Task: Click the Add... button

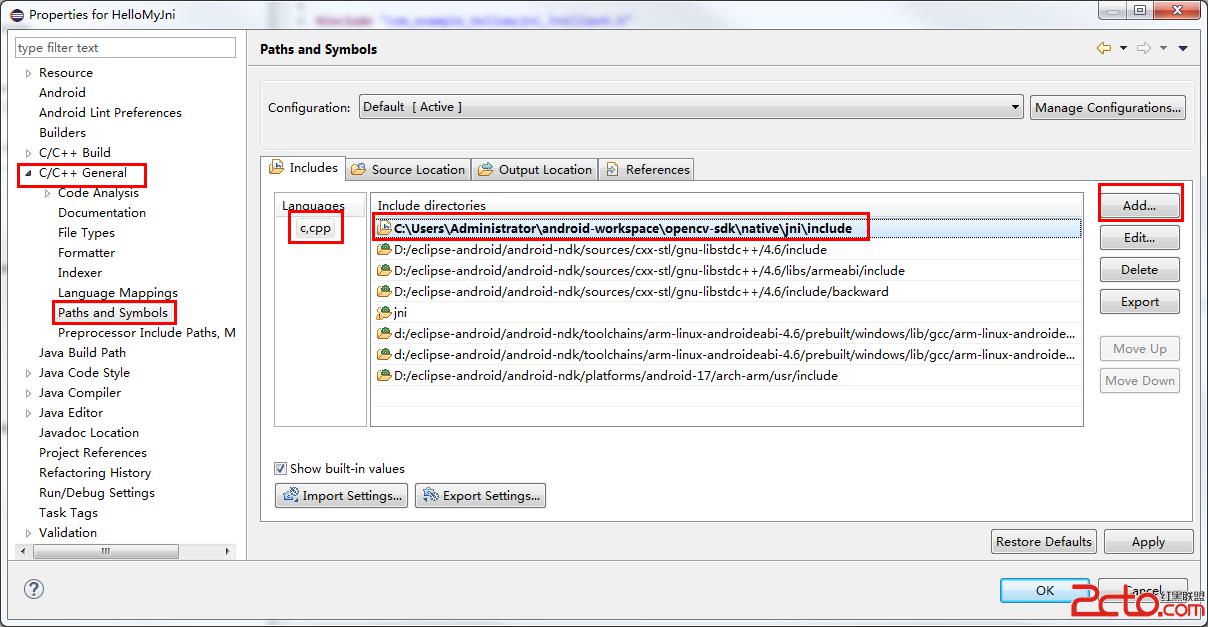Action: pyautogui.click(x=1139, y=205)
